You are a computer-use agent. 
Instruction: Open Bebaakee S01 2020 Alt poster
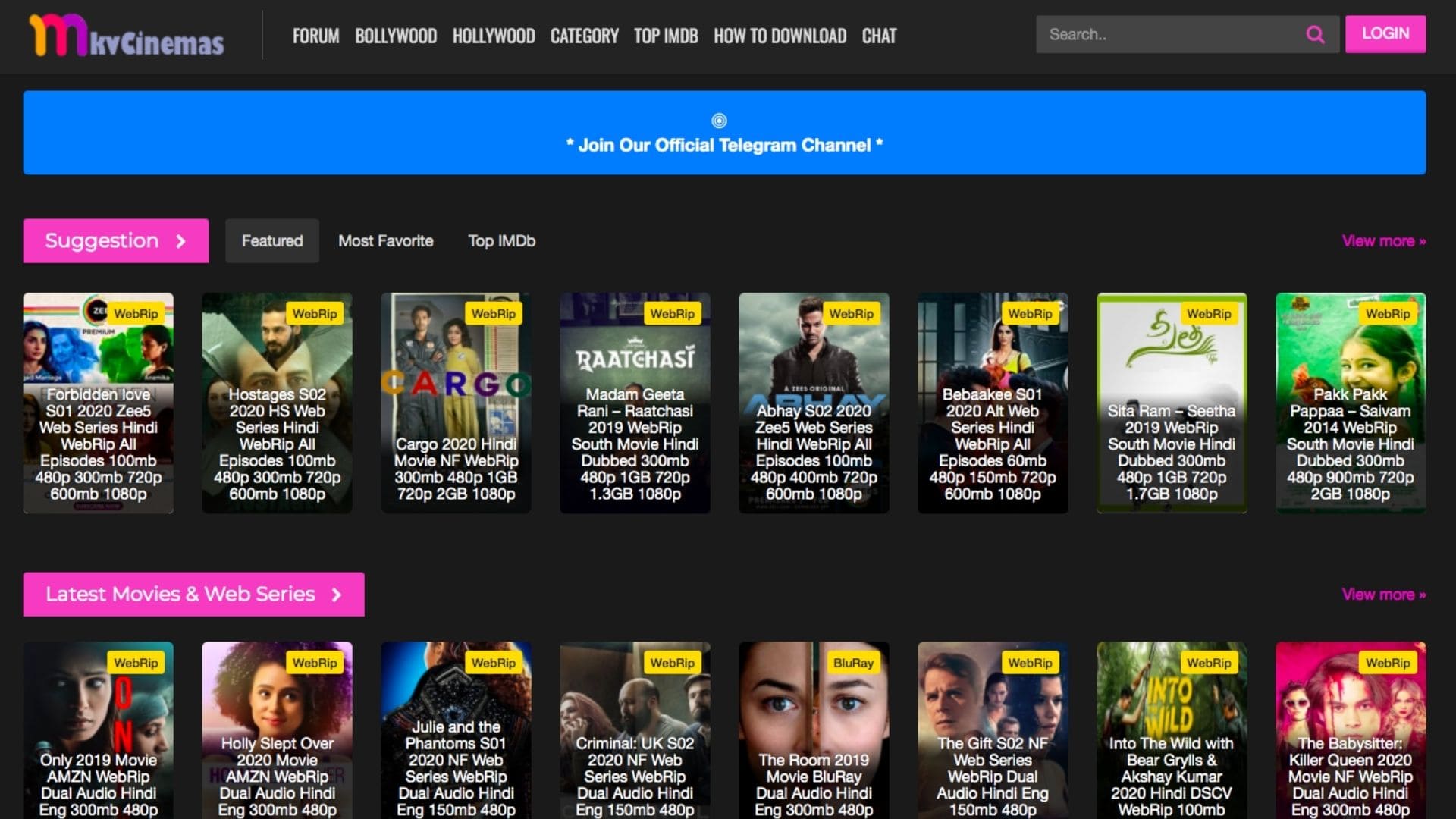coord(993,403)
